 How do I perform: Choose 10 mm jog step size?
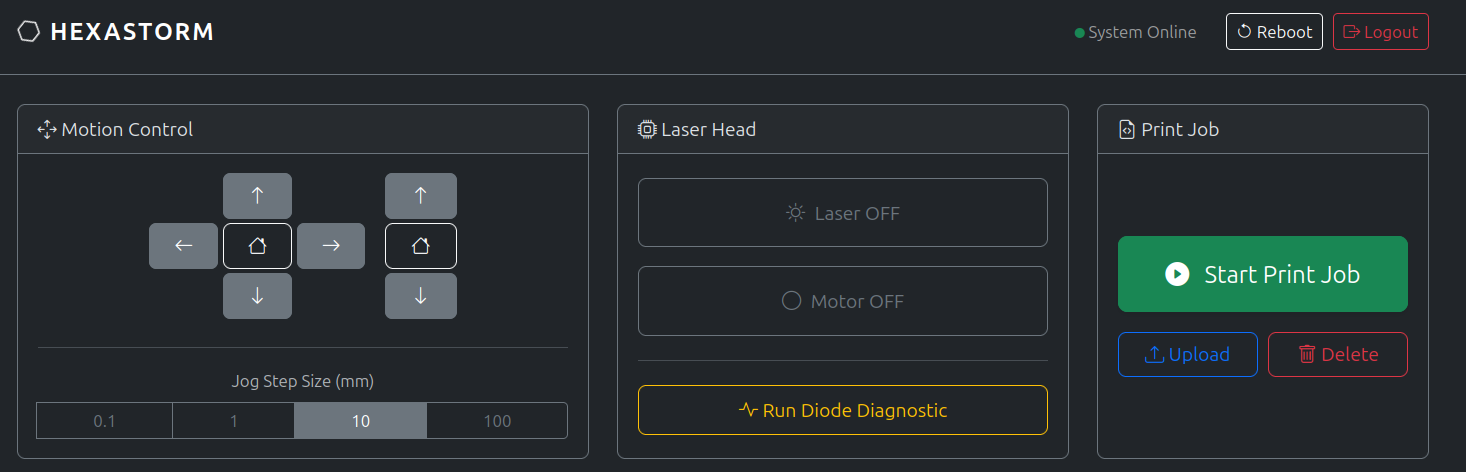click(361, 421)
